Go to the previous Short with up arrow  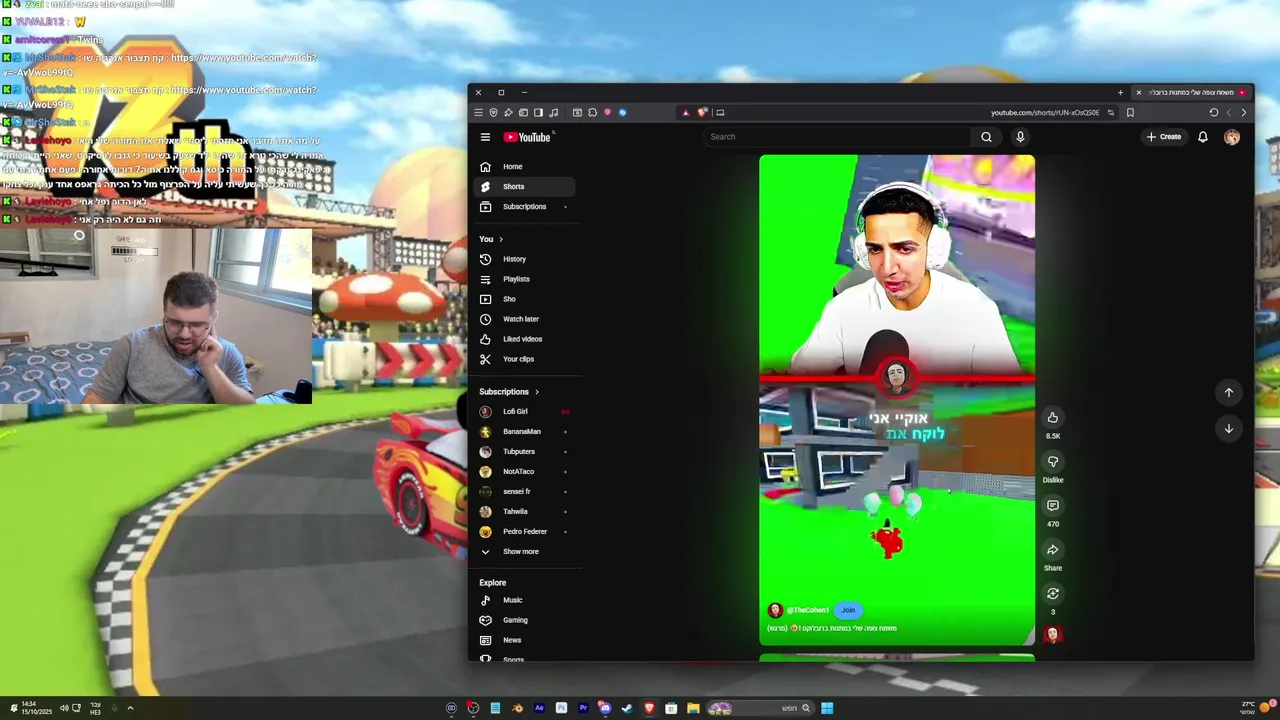(1229, 392)
